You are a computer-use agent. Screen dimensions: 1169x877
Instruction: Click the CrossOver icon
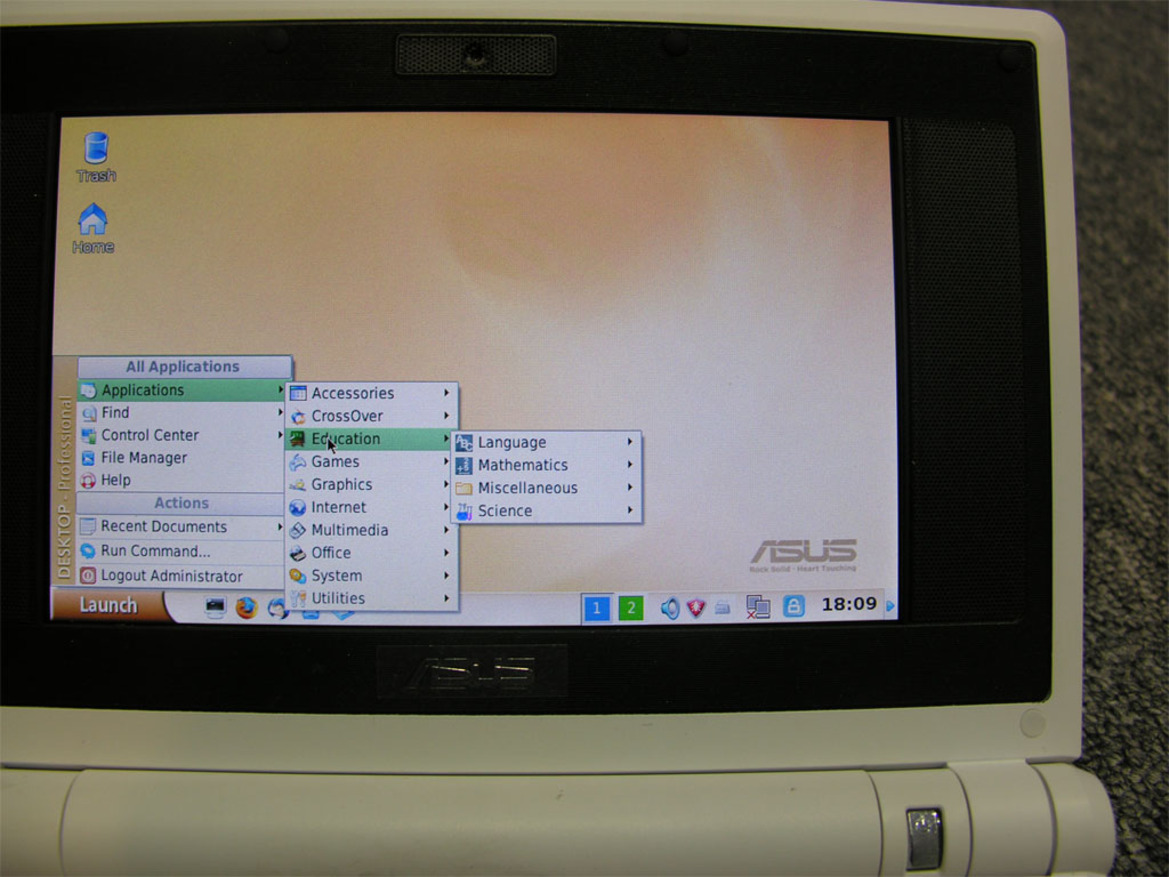pyautogui.click(x=298, y=417)
